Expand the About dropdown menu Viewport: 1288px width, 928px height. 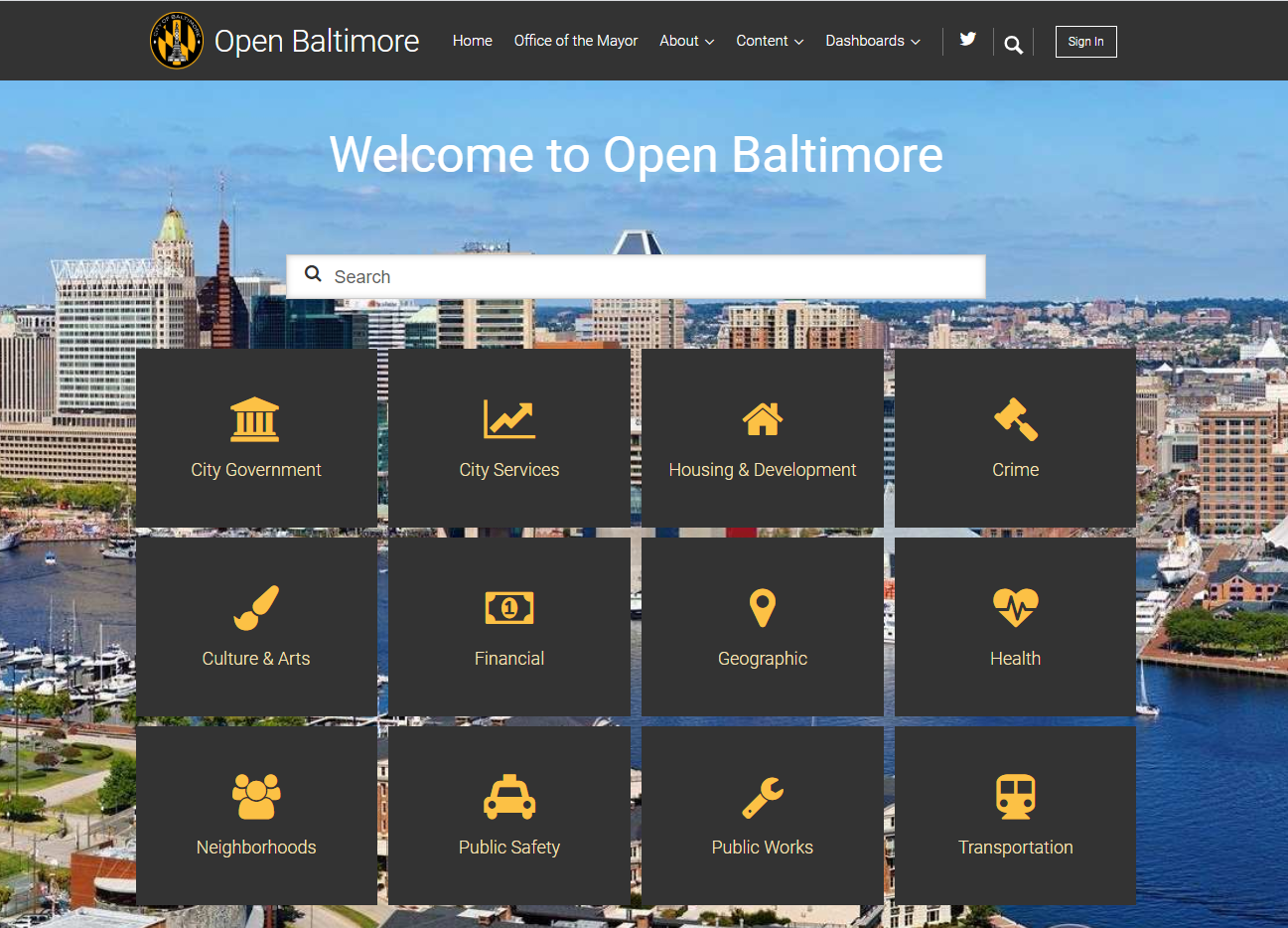point(686,41)
